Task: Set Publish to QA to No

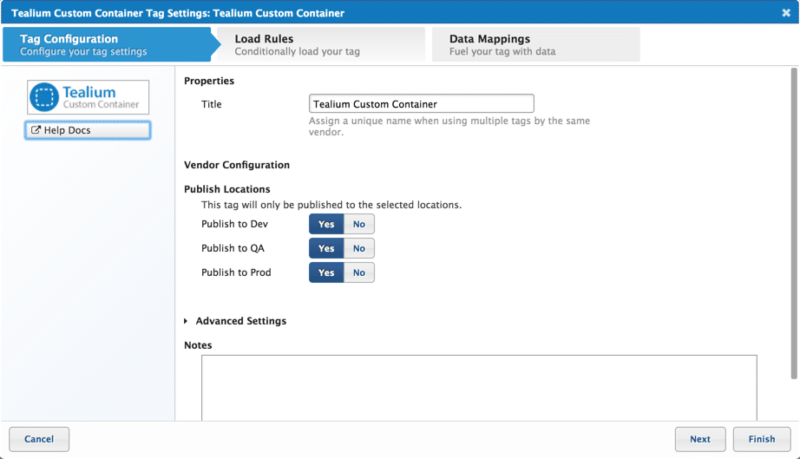Action: pos(359,248)
